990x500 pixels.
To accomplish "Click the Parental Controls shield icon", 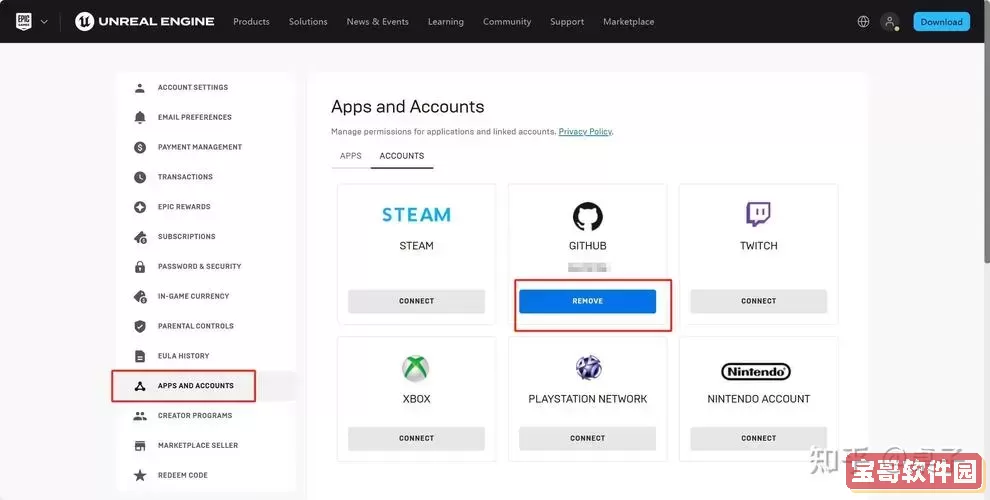I will pos(140,326).
